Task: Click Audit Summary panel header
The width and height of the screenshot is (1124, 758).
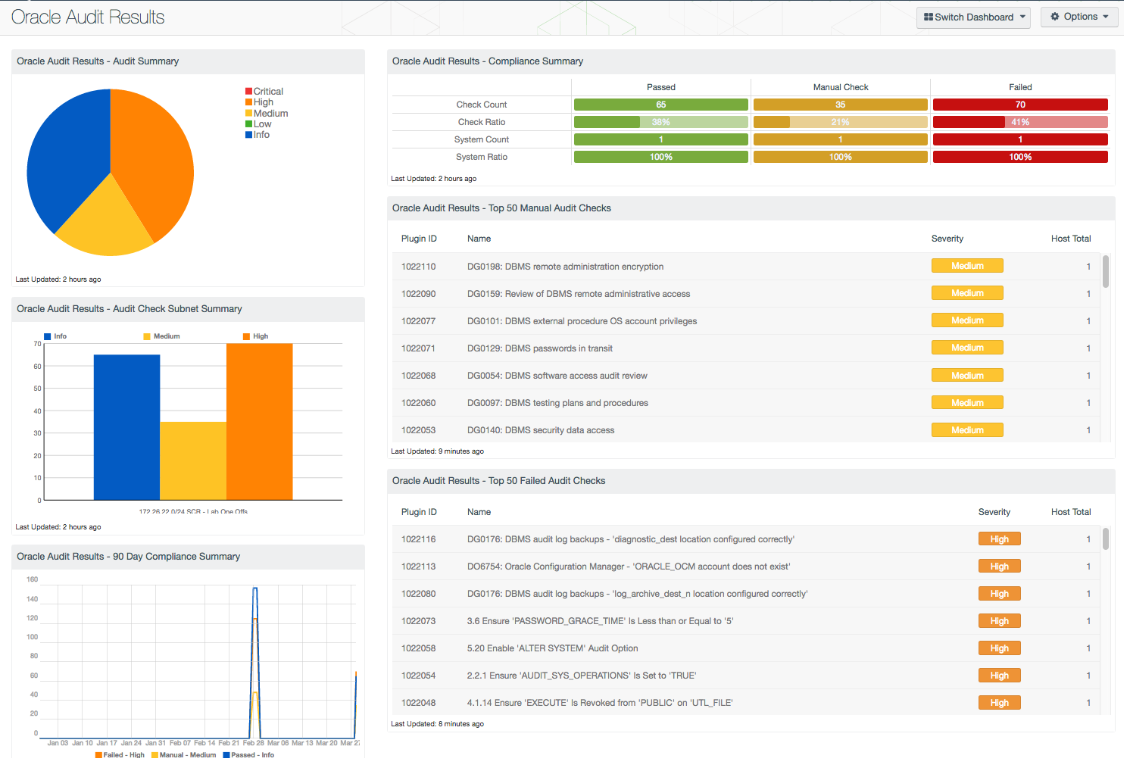Action: pos(188,61)
